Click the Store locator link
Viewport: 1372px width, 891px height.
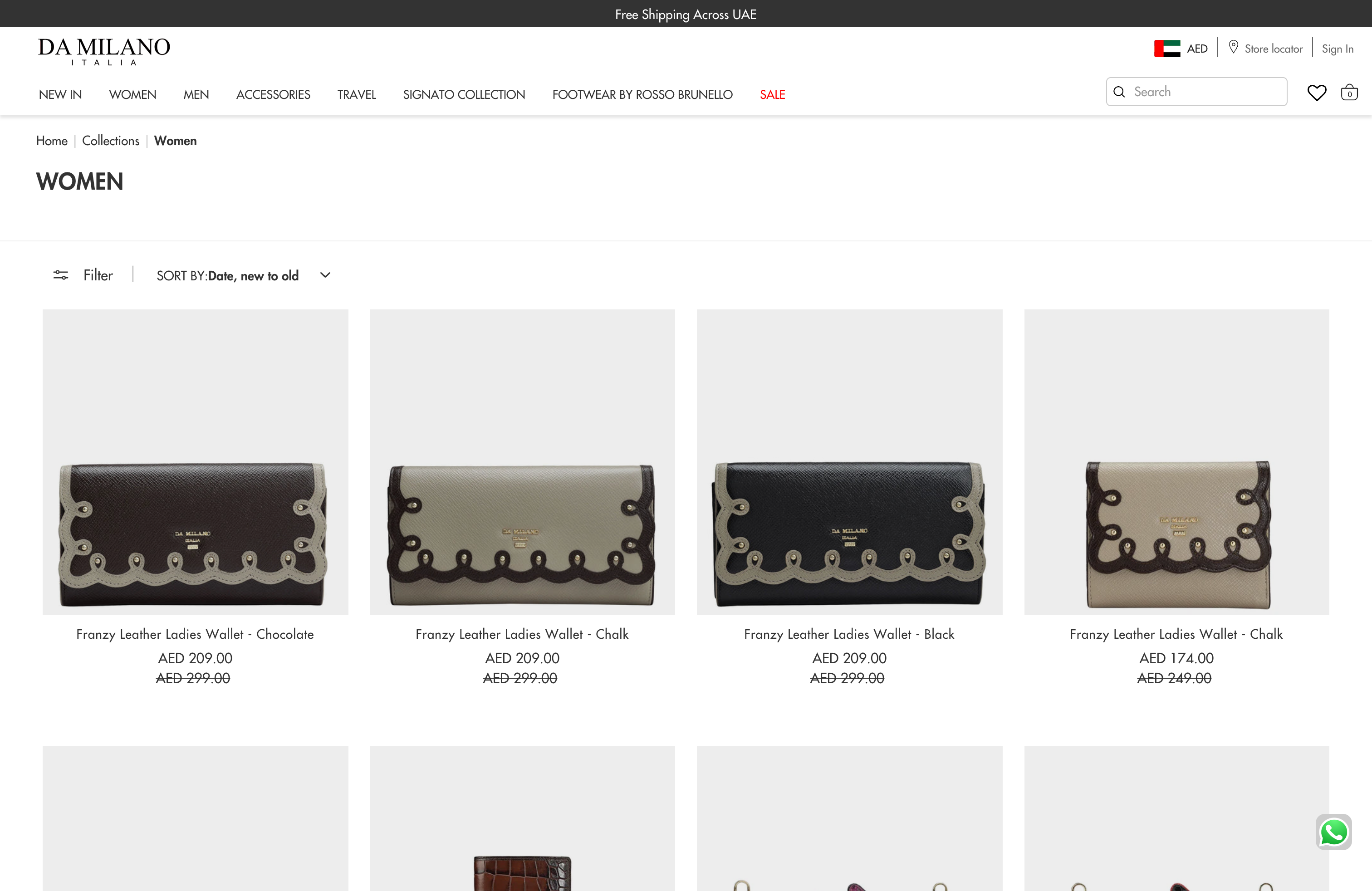coord(1274,49)
